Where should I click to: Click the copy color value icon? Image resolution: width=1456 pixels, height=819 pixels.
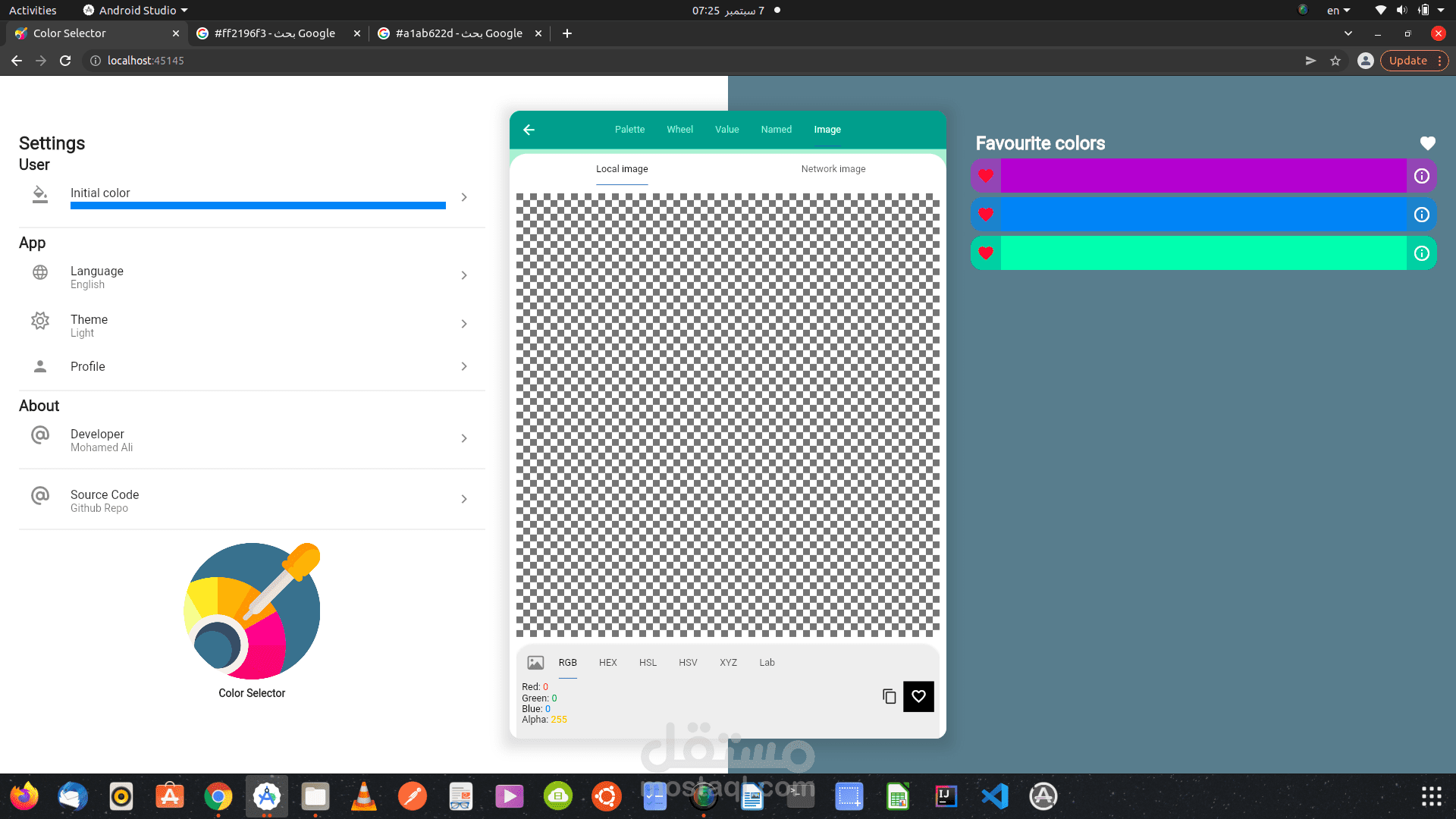click(x=889, y=696)
